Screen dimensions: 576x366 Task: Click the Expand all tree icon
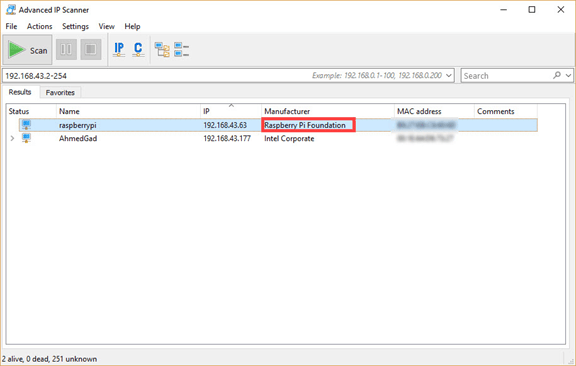coord(162,50)
